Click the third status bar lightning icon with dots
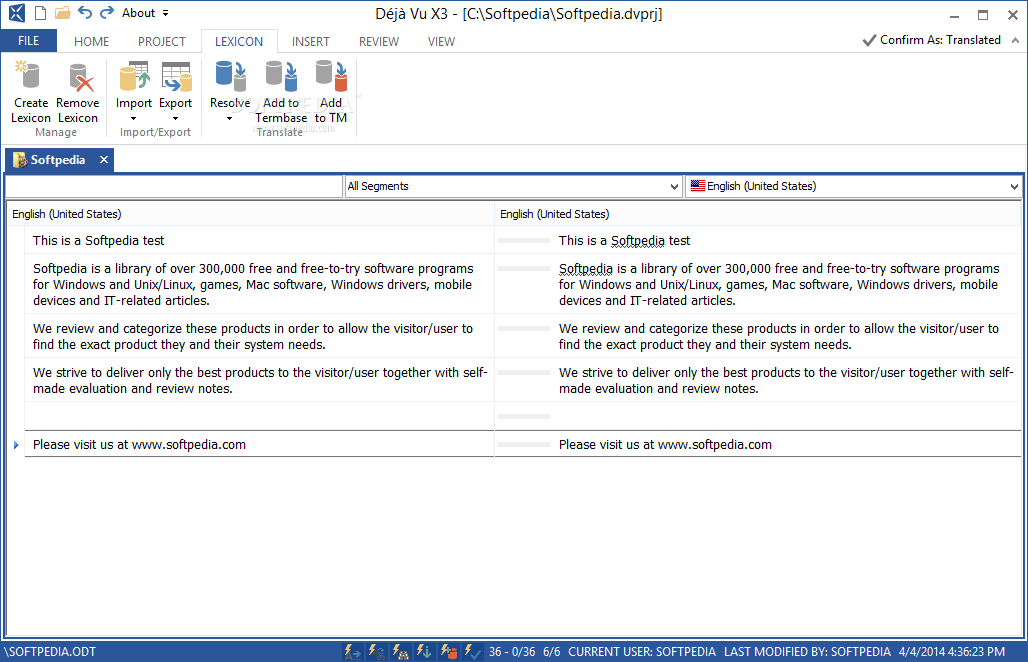 (400, 652)
